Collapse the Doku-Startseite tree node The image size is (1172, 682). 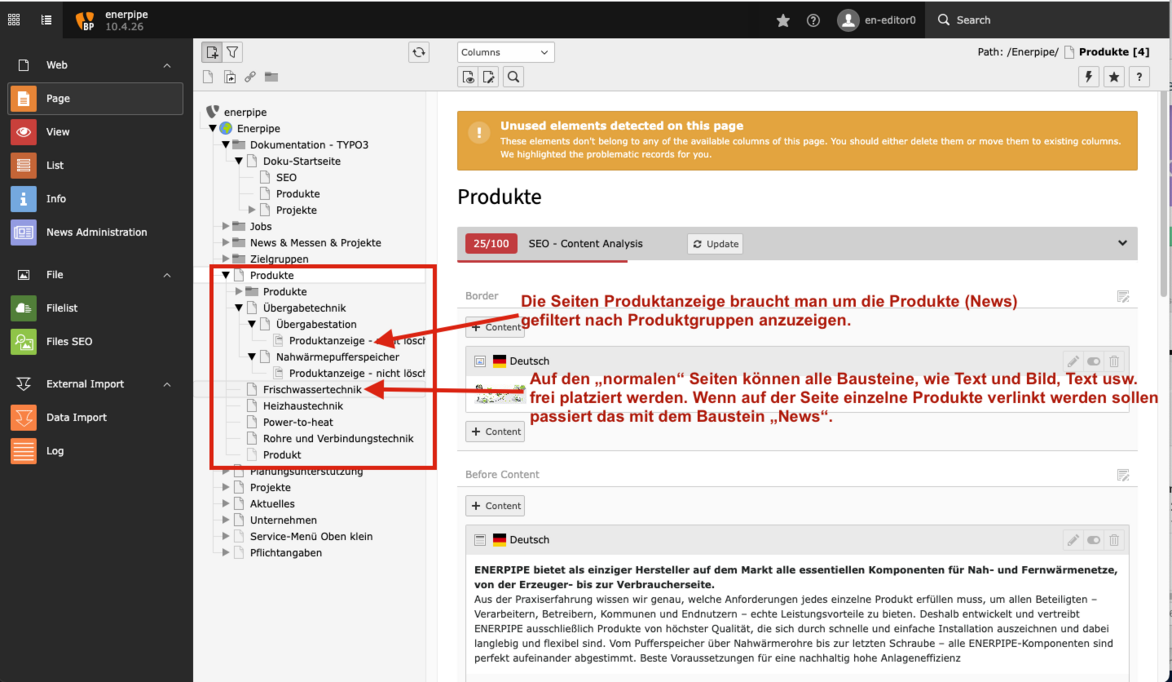click(x=238, y=162)
